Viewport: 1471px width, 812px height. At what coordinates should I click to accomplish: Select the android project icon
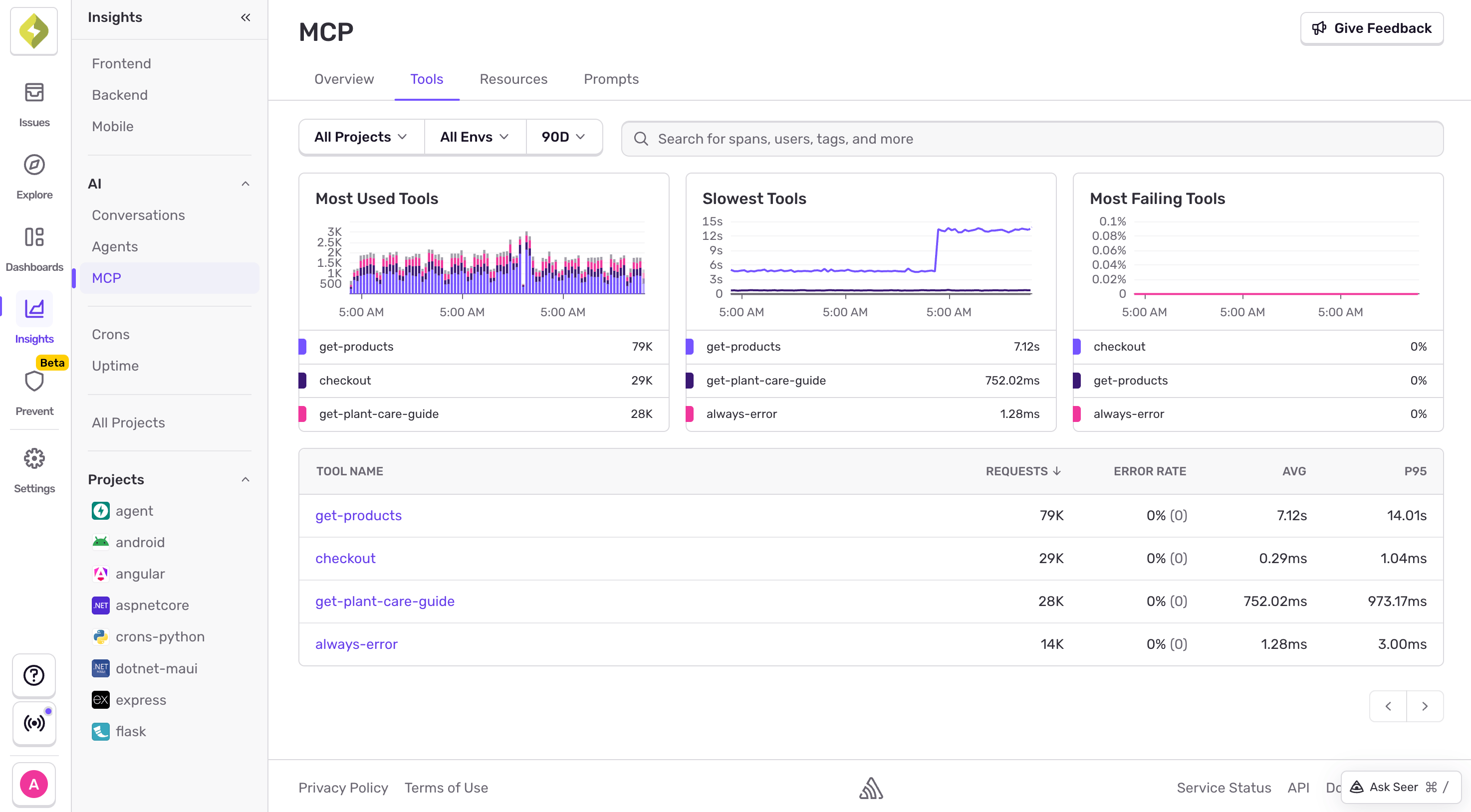click(x=100, y=542)
